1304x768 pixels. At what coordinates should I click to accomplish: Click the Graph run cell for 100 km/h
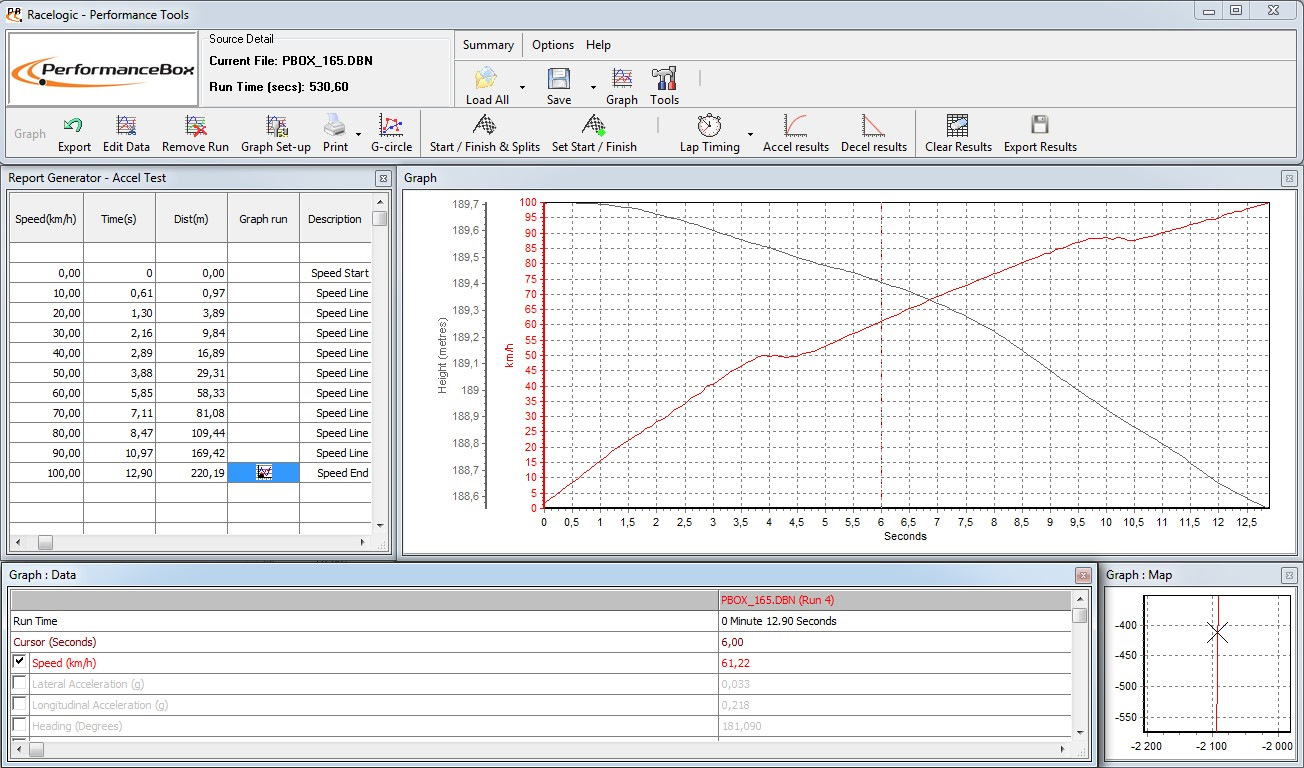click(x=264, y=473)
